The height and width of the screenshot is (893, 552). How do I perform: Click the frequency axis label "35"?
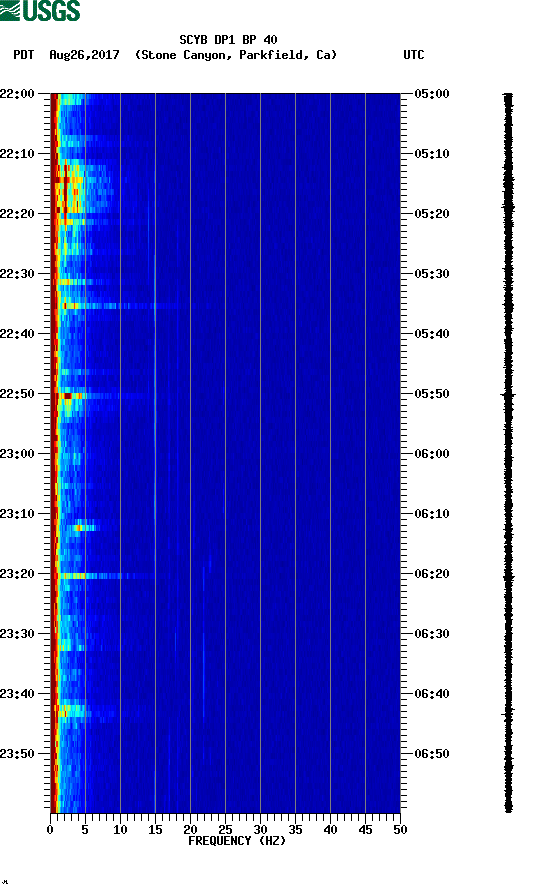(295, 830)
